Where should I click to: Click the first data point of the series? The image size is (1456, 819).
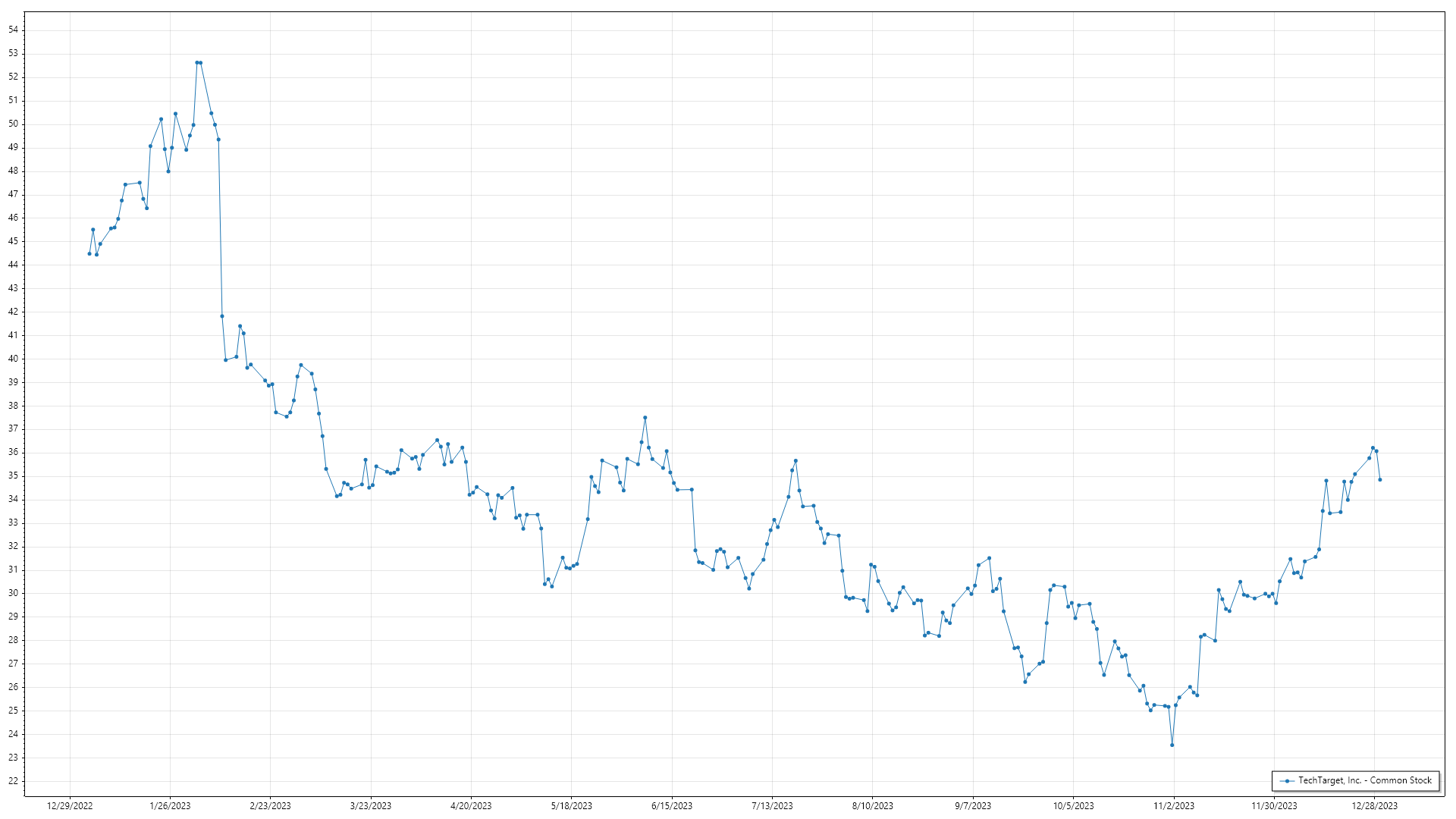[89, 254]
